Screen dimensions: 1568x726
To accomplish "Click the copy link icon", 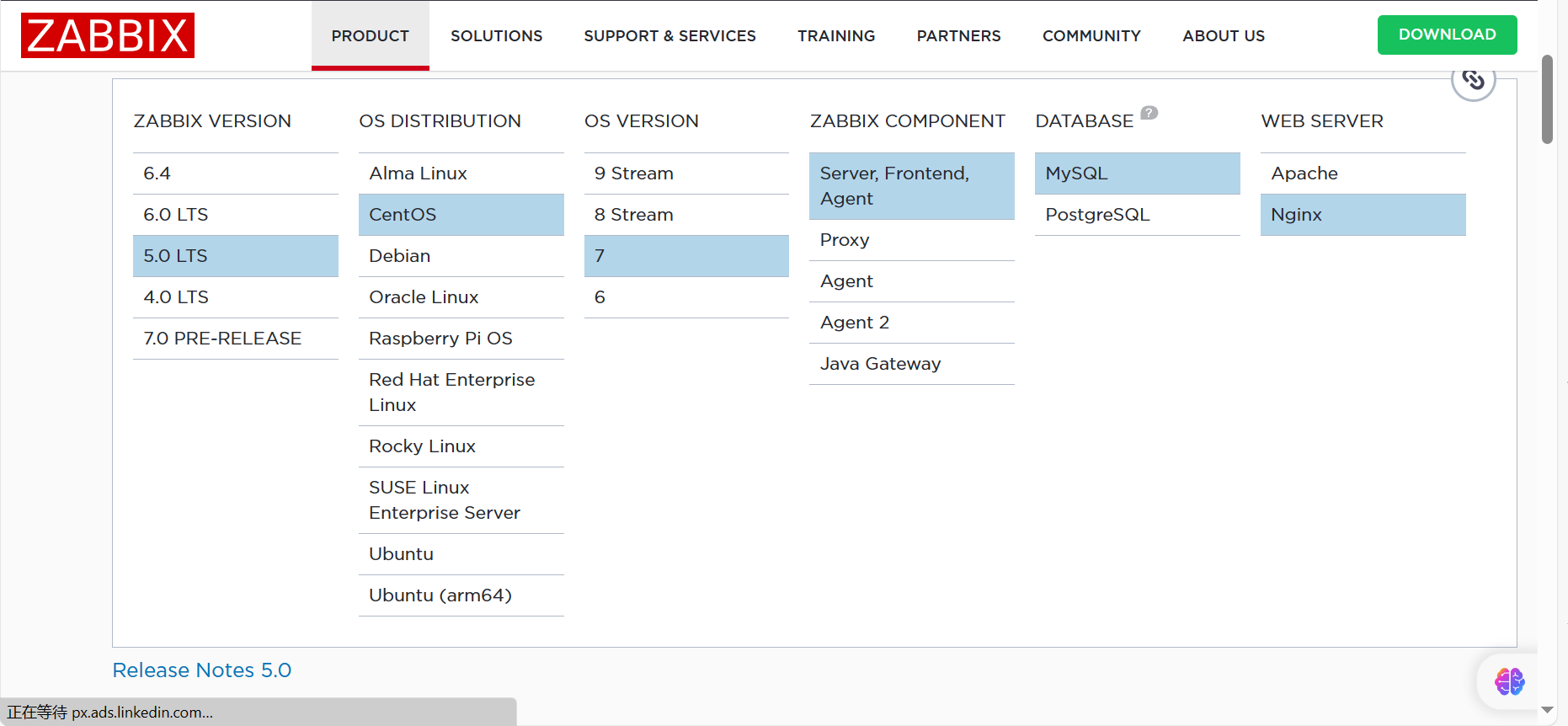I will [1473, 80].
